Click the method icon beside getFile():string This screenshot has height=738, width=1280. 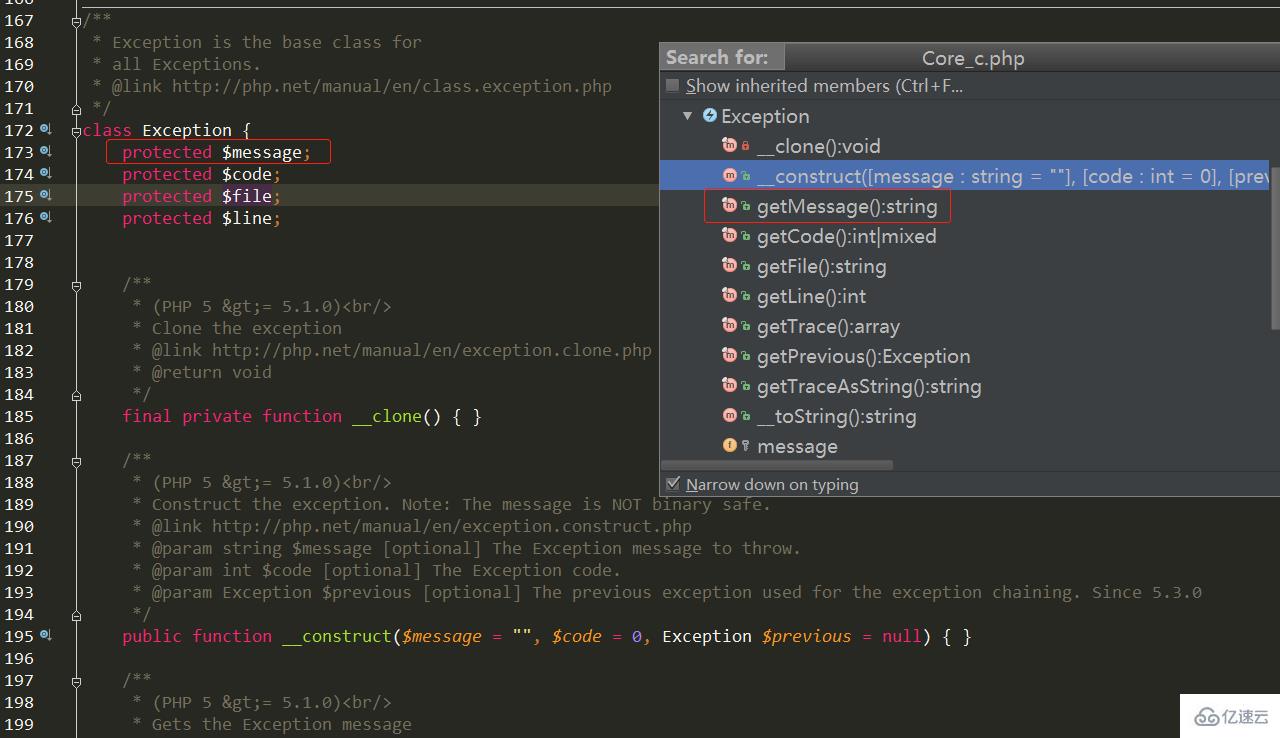coord(730,267)
